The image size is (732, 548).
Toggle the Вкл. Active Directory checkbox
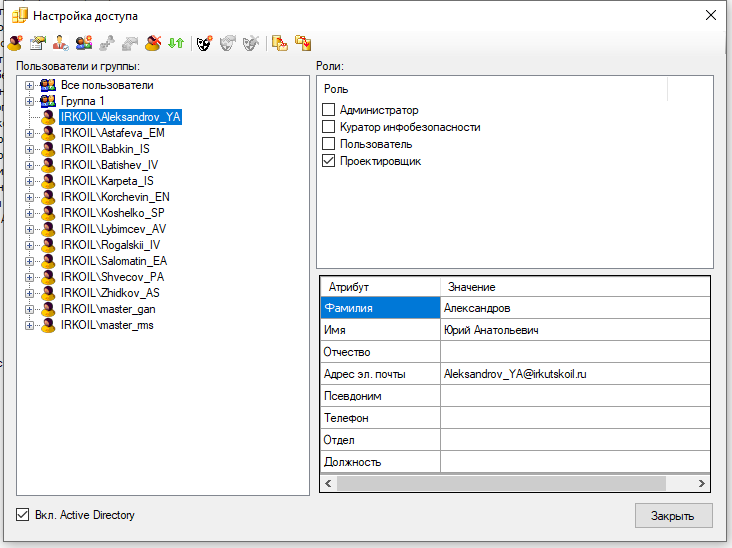[x=22, y=514]
